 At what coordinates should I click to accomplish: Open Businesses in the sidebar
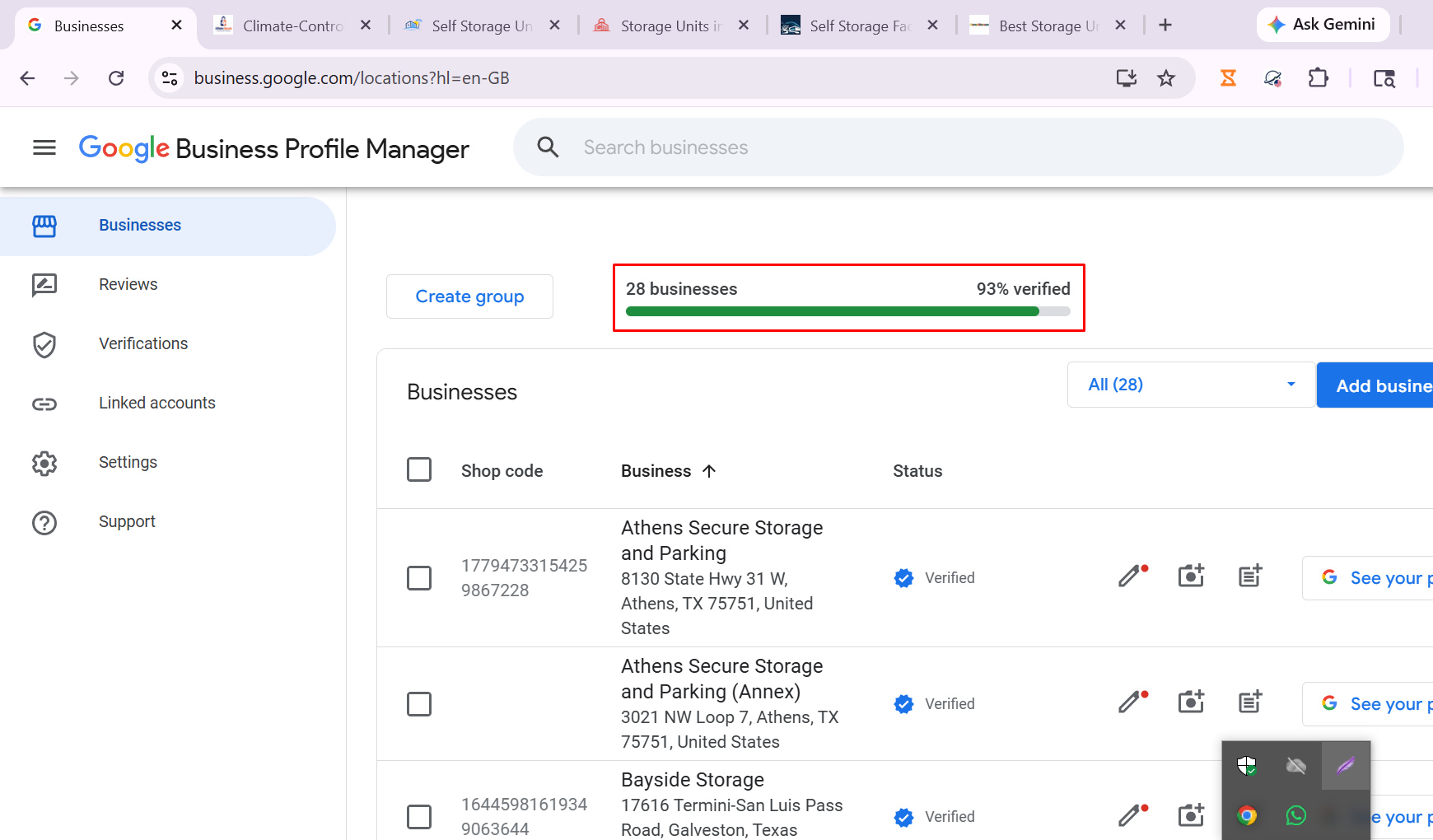pos(168,226)
